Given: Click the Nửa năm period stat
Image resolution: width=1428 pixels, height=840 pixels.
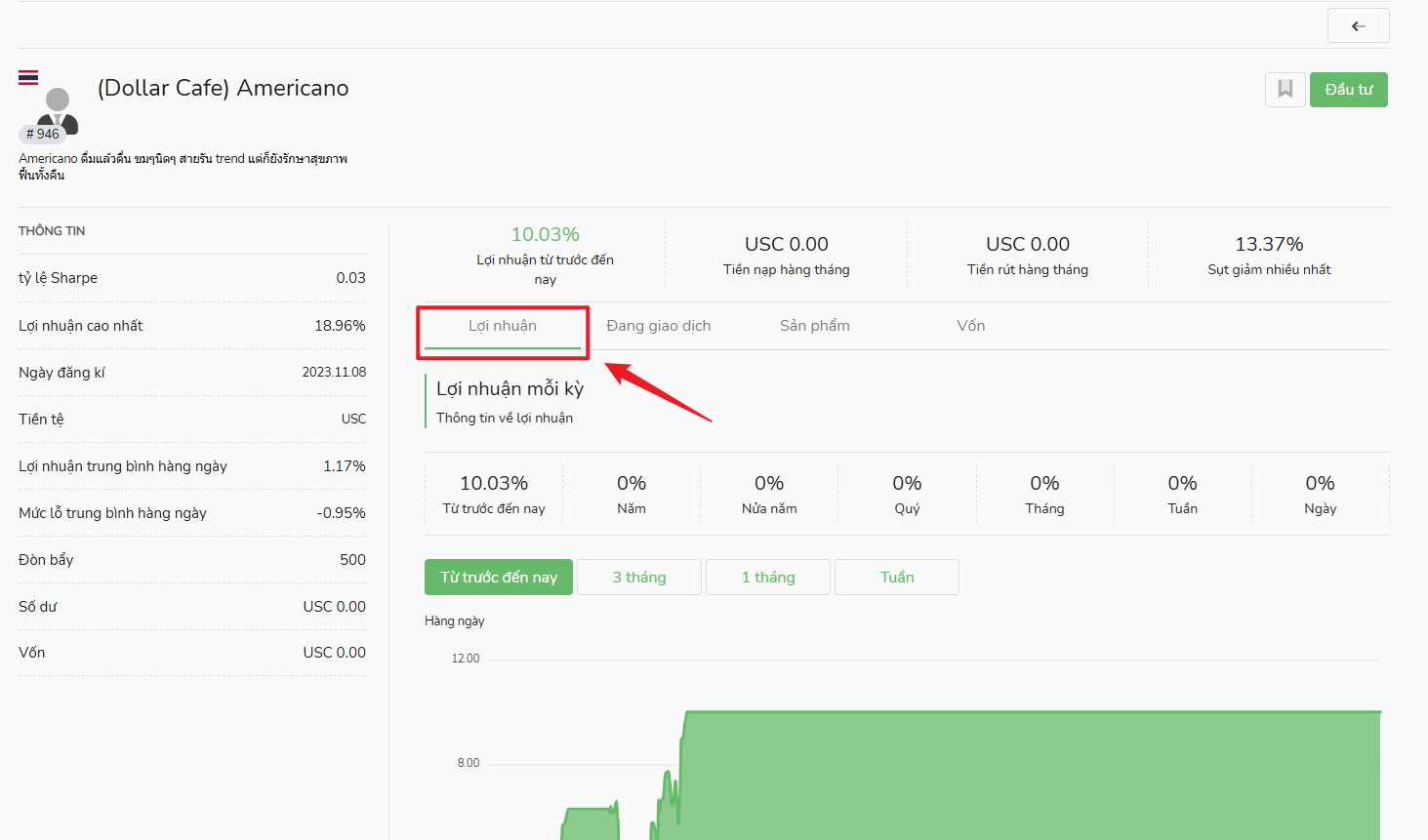Looking at the screenshot, I should pyautogui.click(x=769, y=494).
